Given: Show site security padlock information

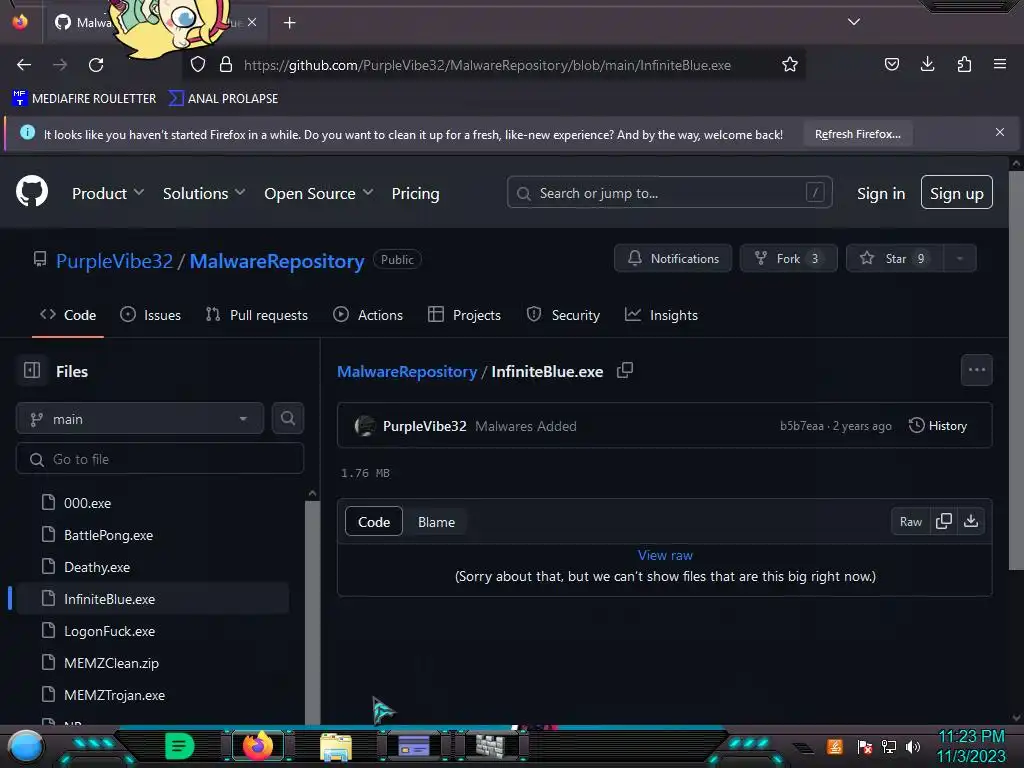Looking at the screenshot, I should click(226, 64).
